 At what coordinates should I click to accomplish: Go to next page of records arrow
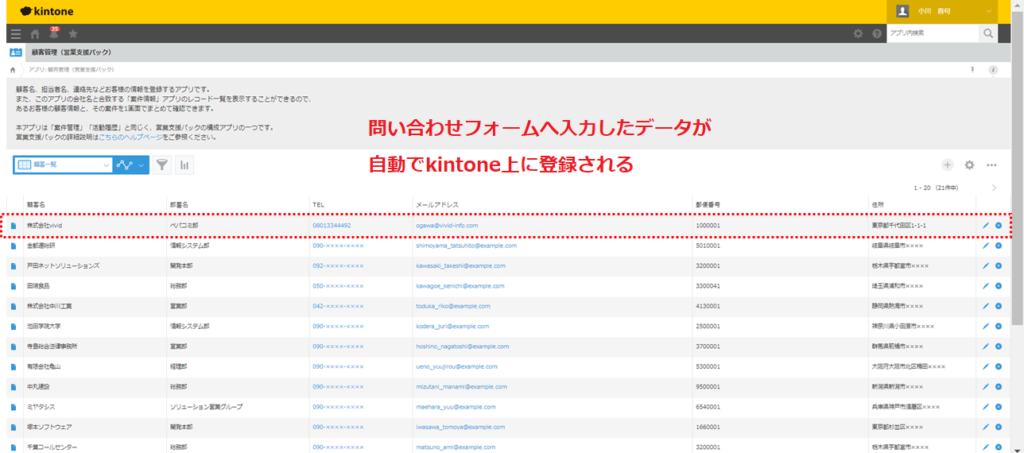(x=995, y=188)
